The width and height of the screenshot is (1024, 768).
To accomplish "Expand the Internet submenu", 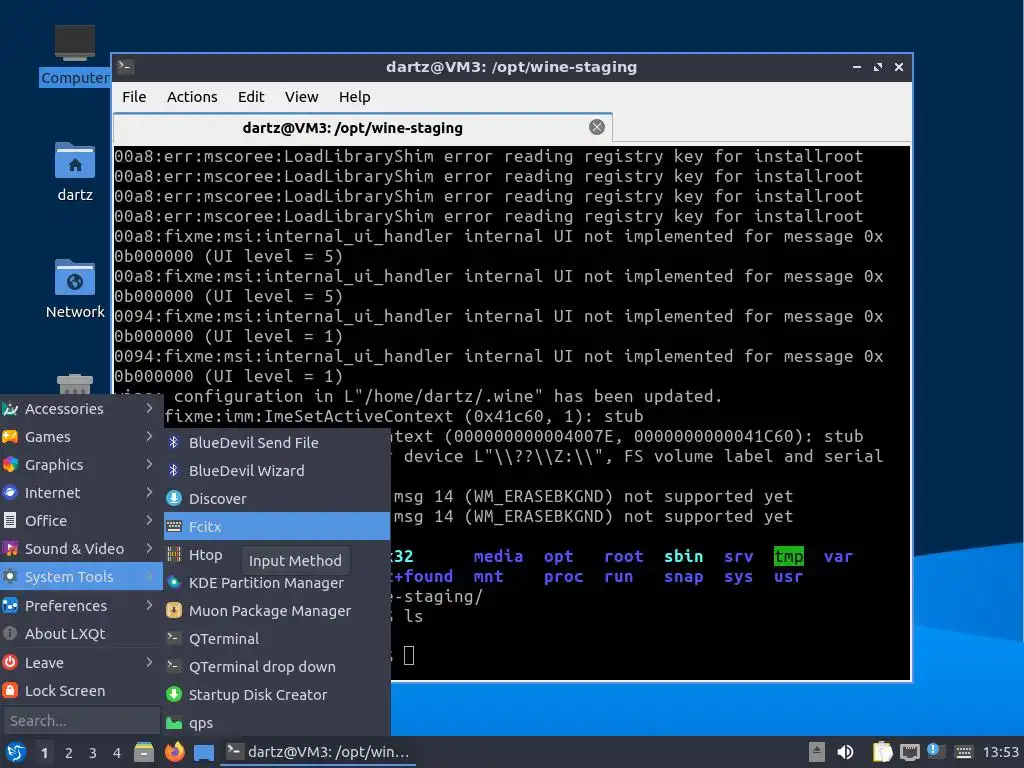I will 81,493.
